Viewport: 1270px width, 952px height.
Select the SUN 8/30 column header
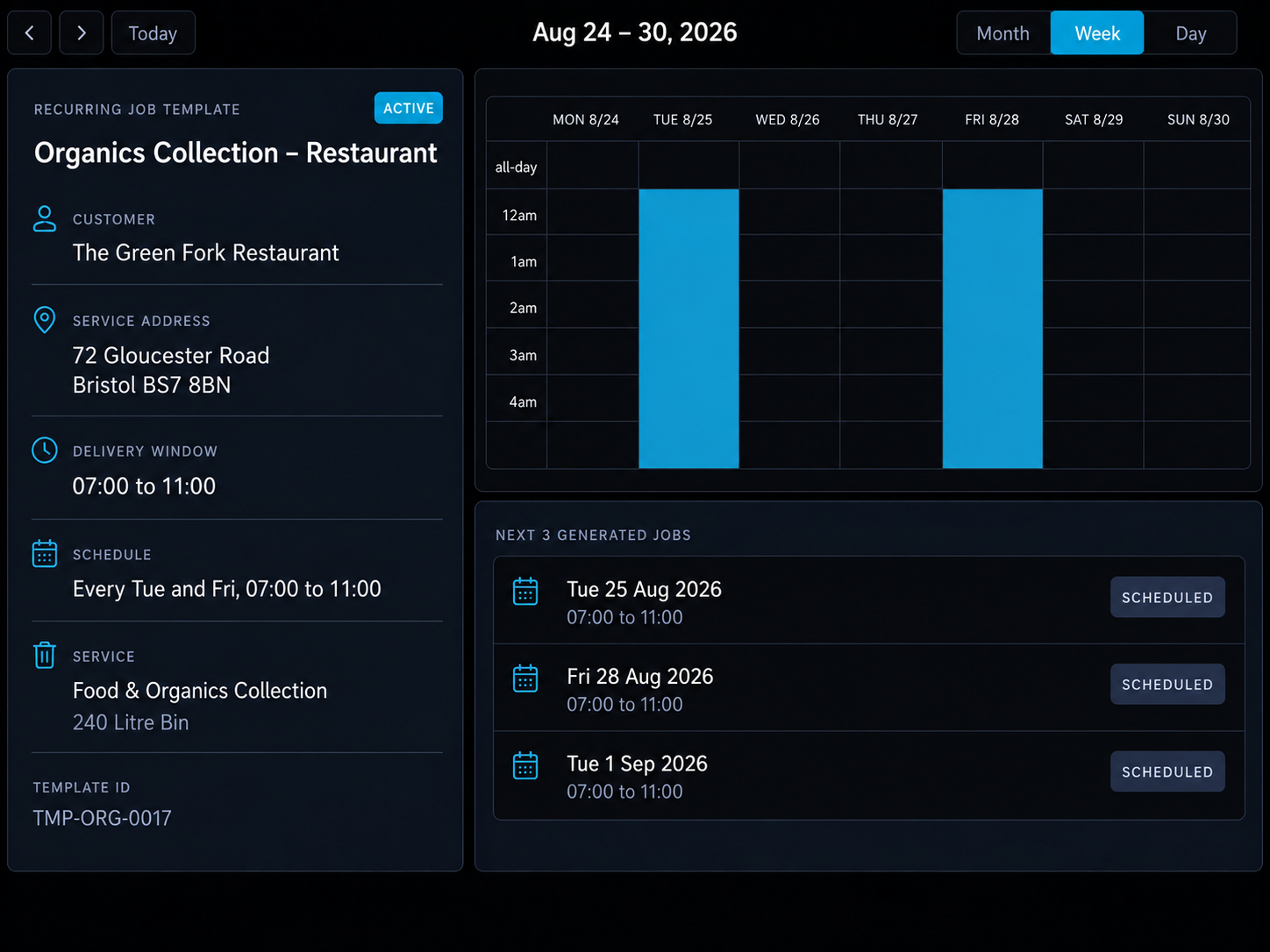click(1198, 119)
